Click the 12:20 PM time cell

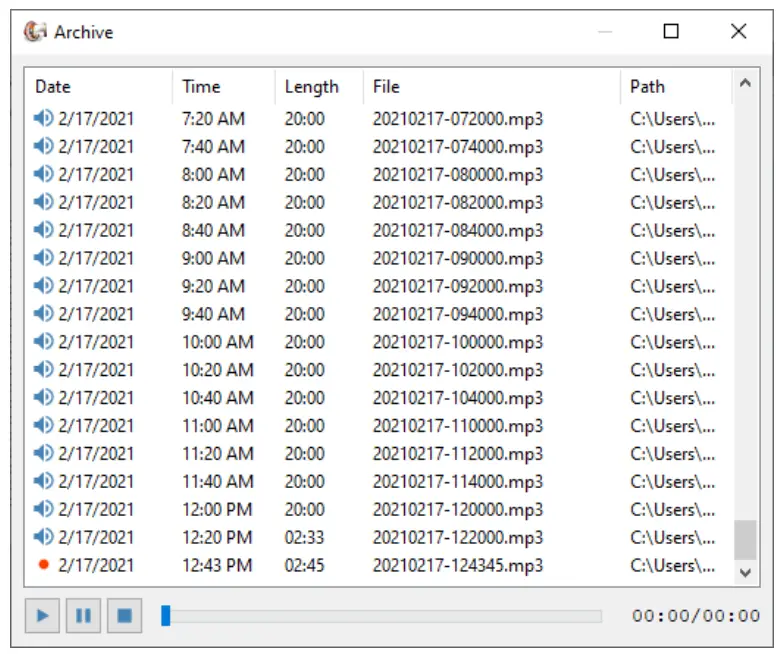pos(217,537)
